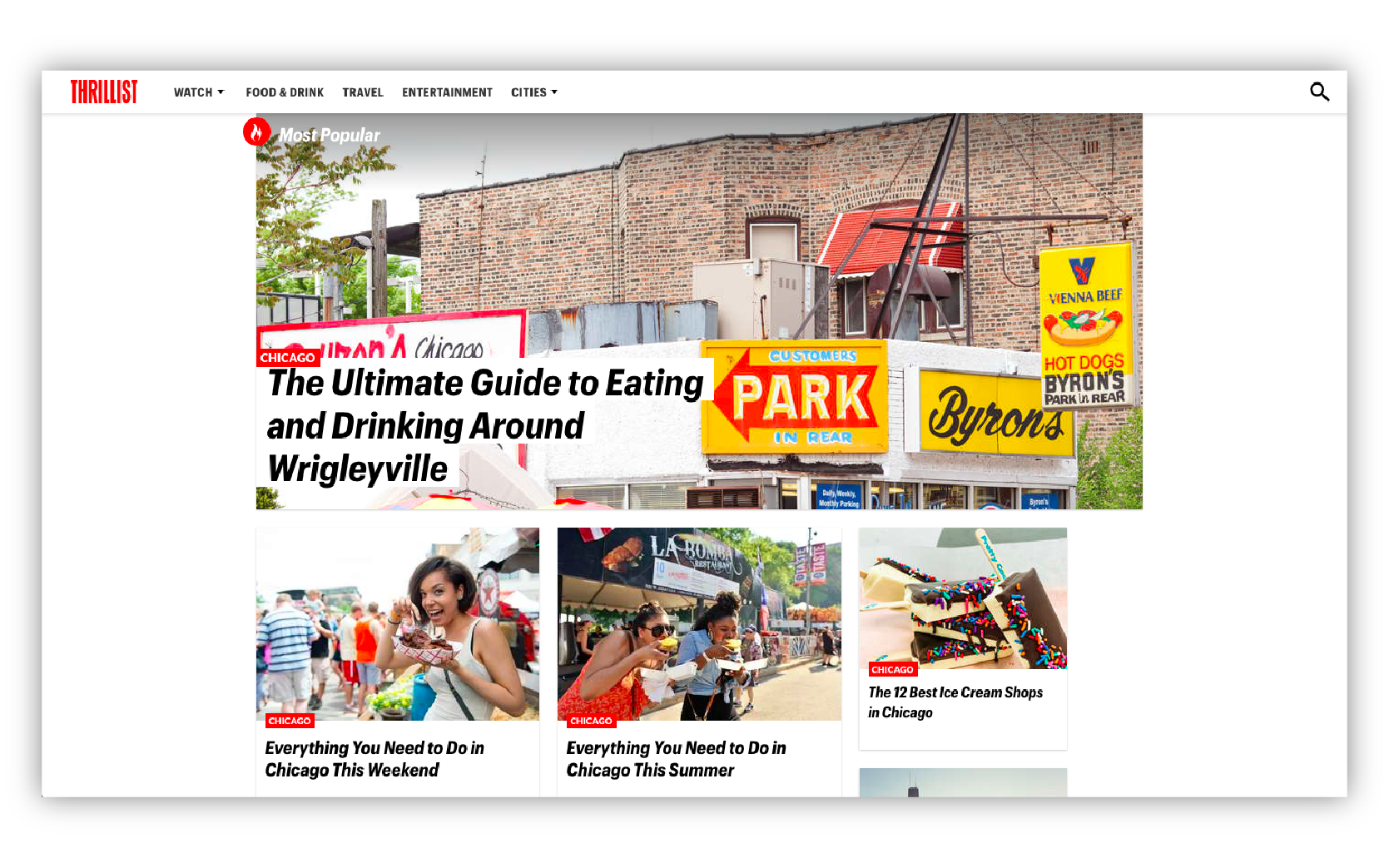Open the Wrigleyville eating guide headline

(x=485, y=425)
